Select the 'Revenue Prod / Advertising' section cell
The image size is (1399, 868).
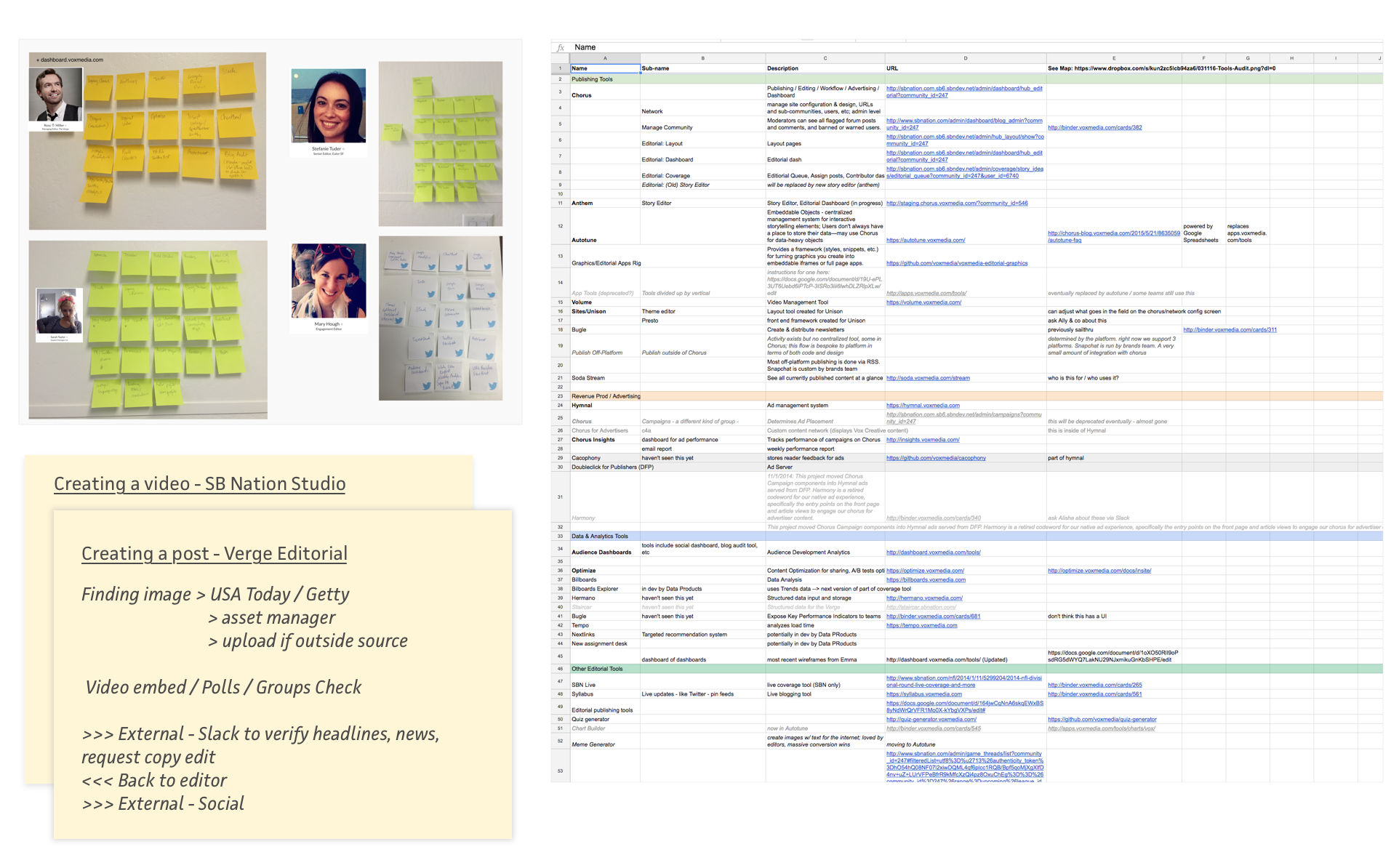[x=606, y=396]
